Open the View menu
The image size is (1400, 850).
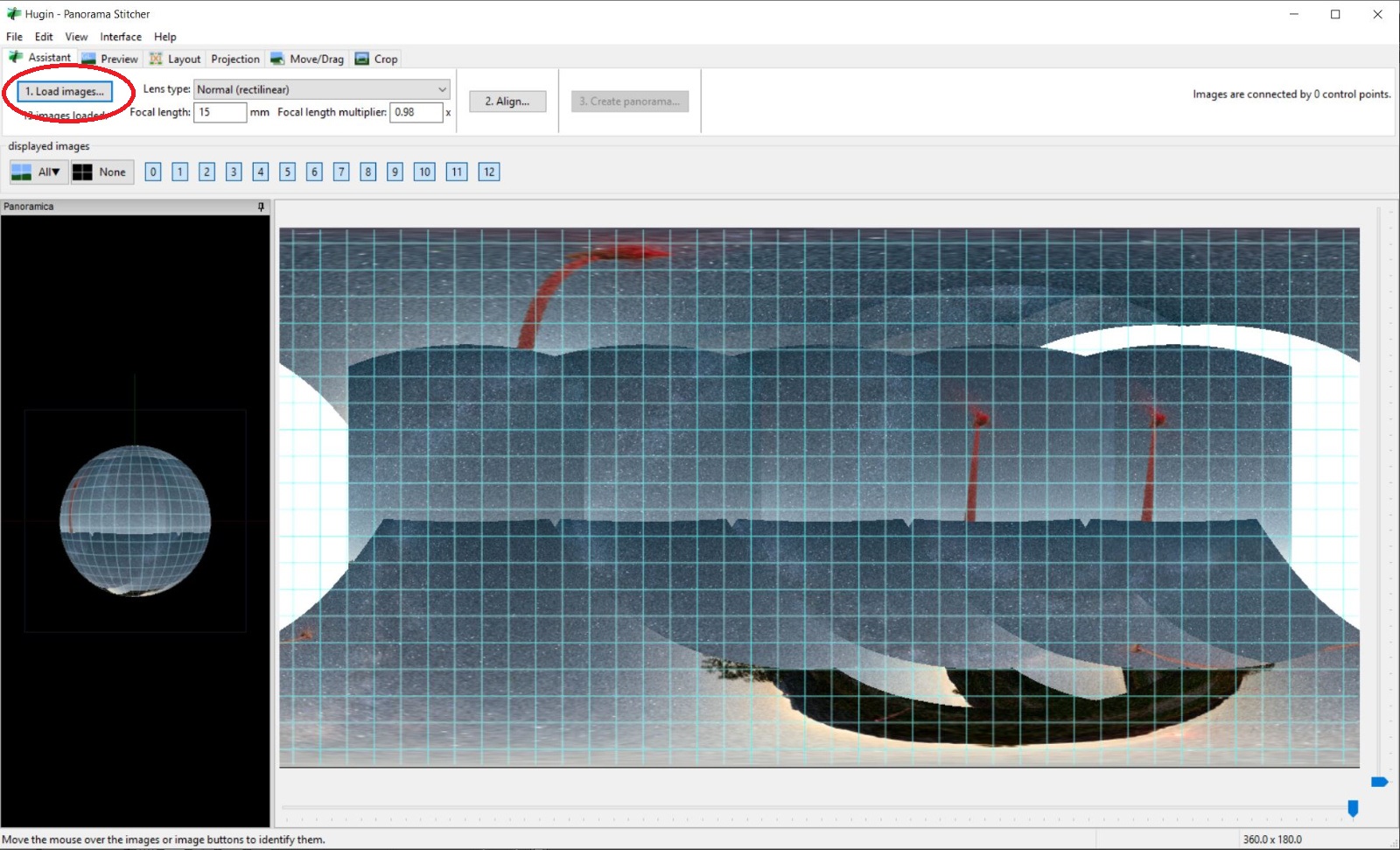point(76,37)
